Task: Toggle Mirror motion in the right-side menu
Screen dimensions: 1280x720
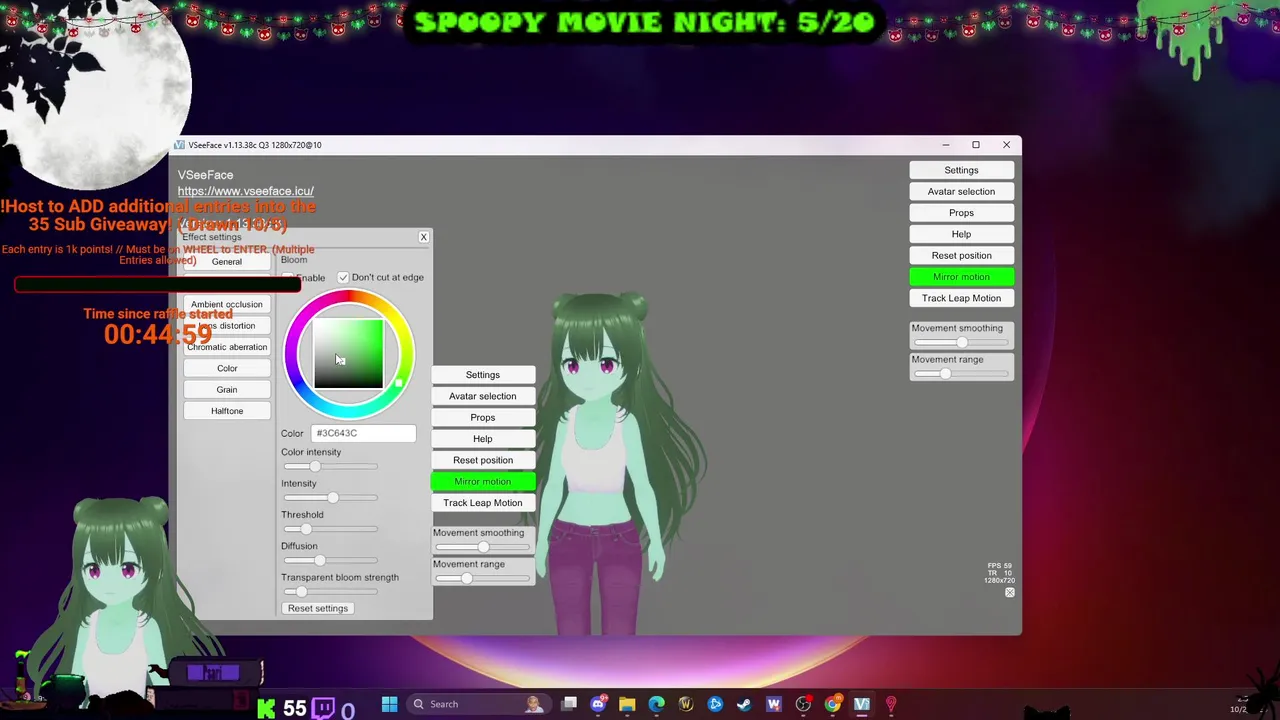Action: (961, 277)
